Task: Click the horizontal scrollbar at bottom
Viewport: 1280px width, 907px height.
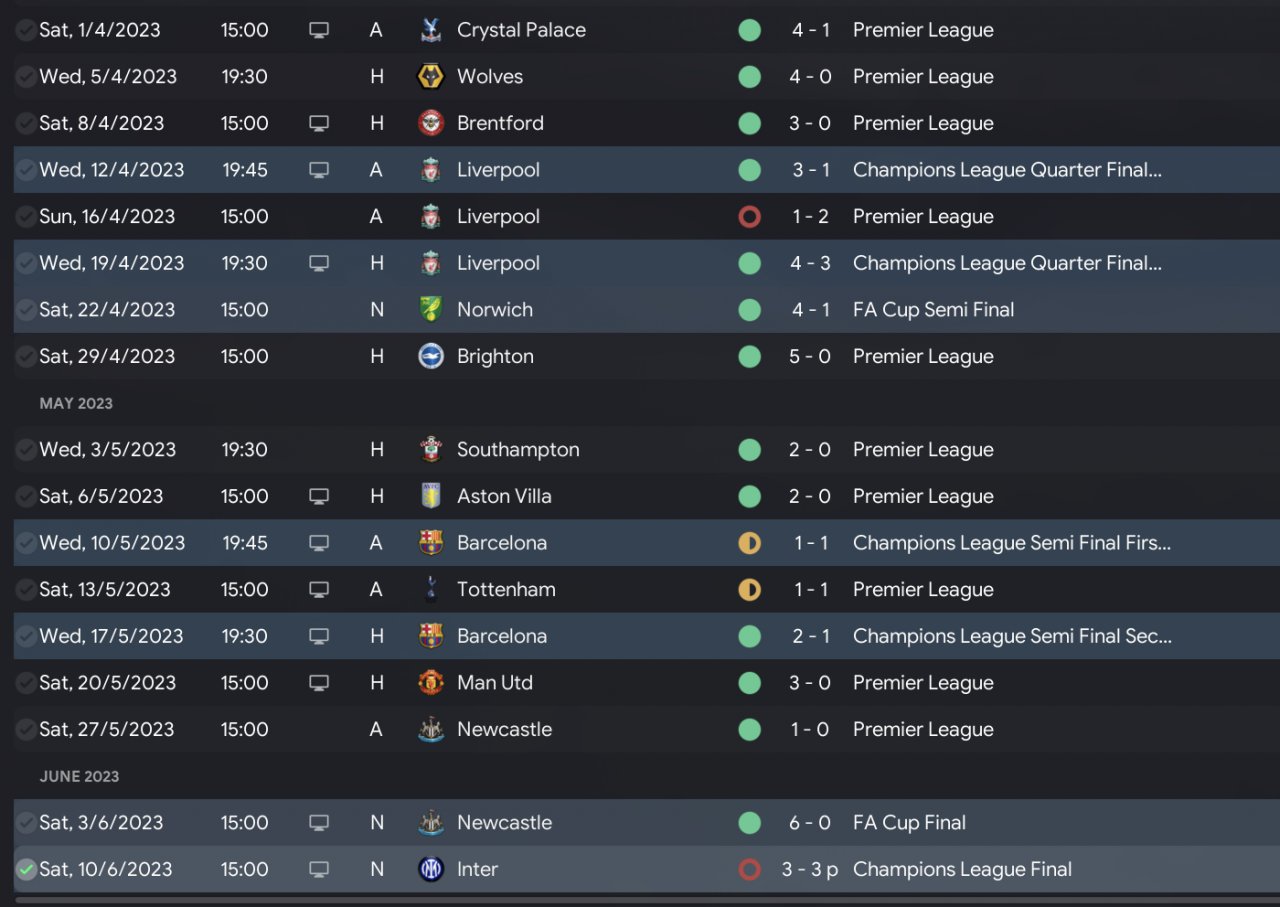Action: 640,901
